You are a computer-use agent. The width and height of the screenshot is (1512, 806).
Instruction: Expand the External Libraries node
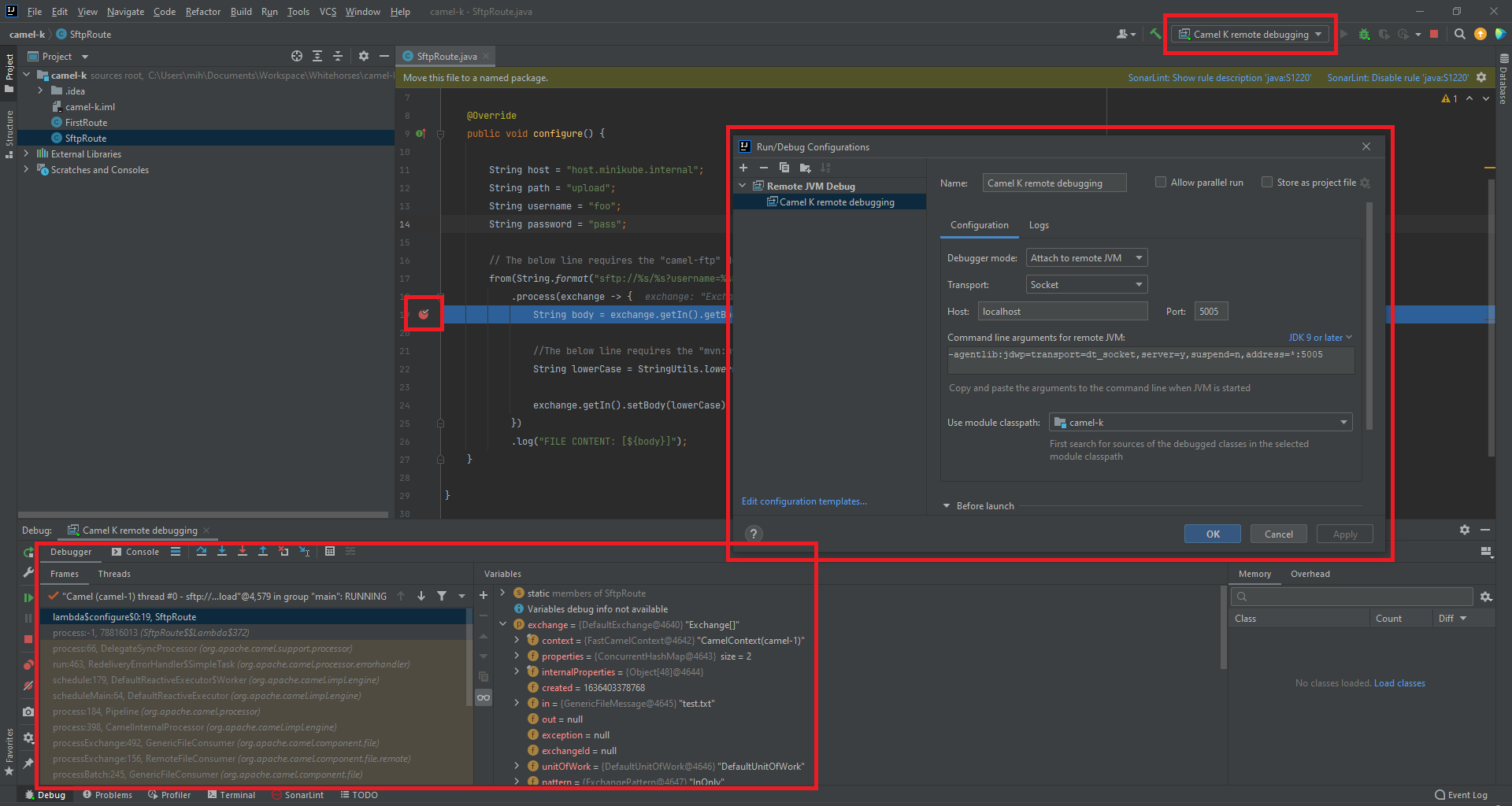coord(27,154)
